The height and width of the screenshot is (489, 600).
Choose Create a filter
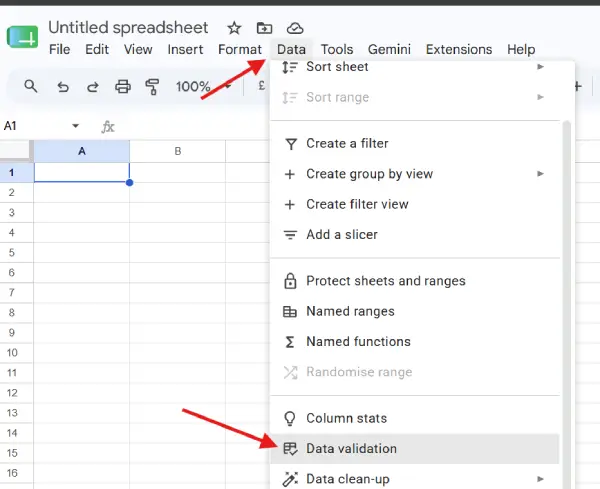point(415,143)
